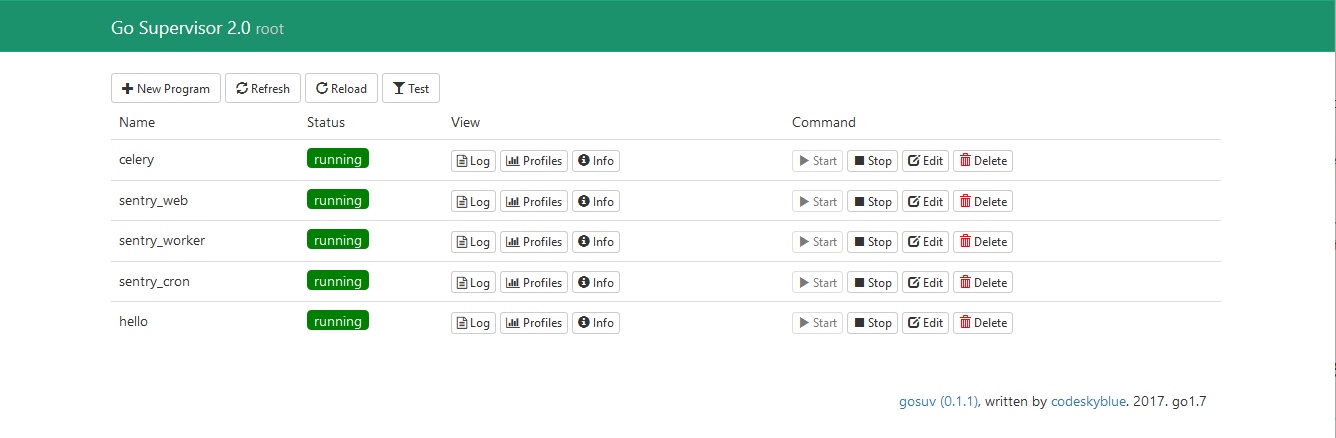Stop the celery program
Image resolution: width=1336 pixels, height=438 pixels.
(x=872, y=161)
